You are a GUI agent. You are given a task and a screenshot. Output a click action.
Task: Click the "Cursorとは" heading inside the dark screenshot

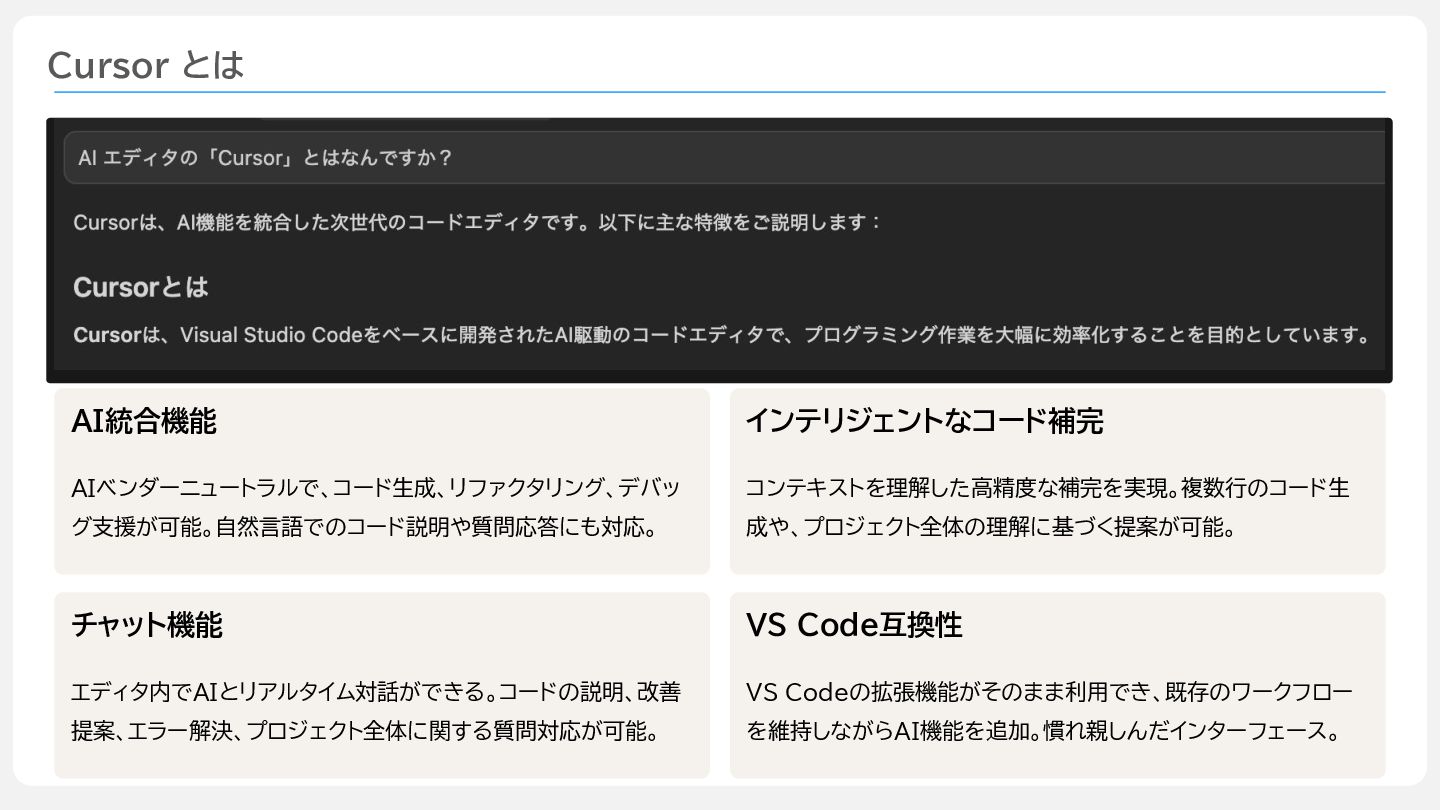[141, 287]
